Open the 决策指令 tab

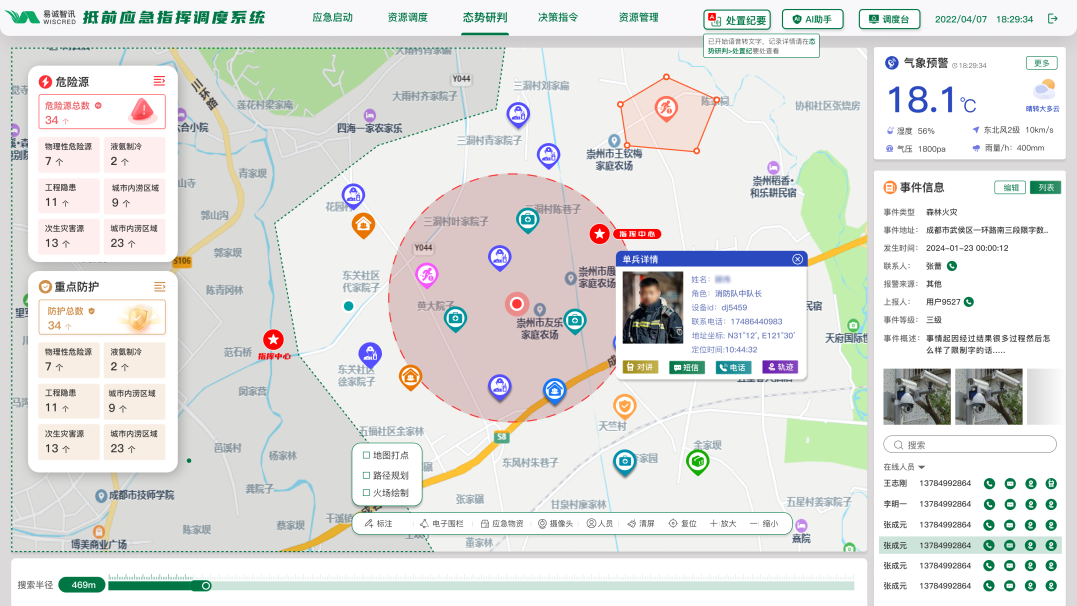[x=558, y=17]
